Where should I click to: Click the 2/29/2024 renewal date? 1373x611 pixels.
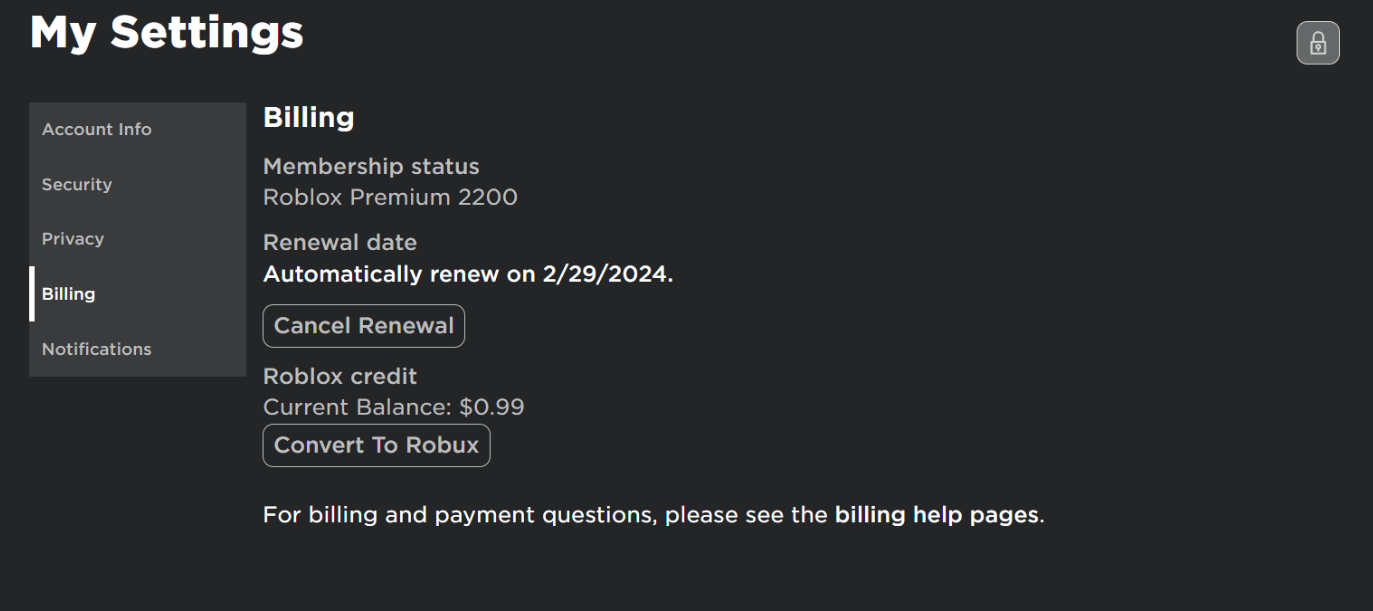coord(606,274)
